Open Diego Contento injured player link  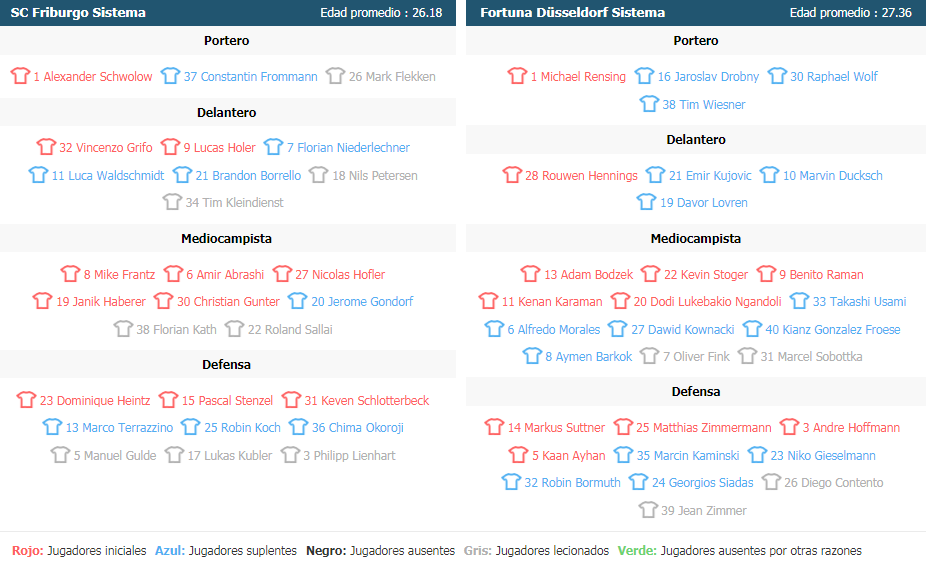[x=834, y=483]
